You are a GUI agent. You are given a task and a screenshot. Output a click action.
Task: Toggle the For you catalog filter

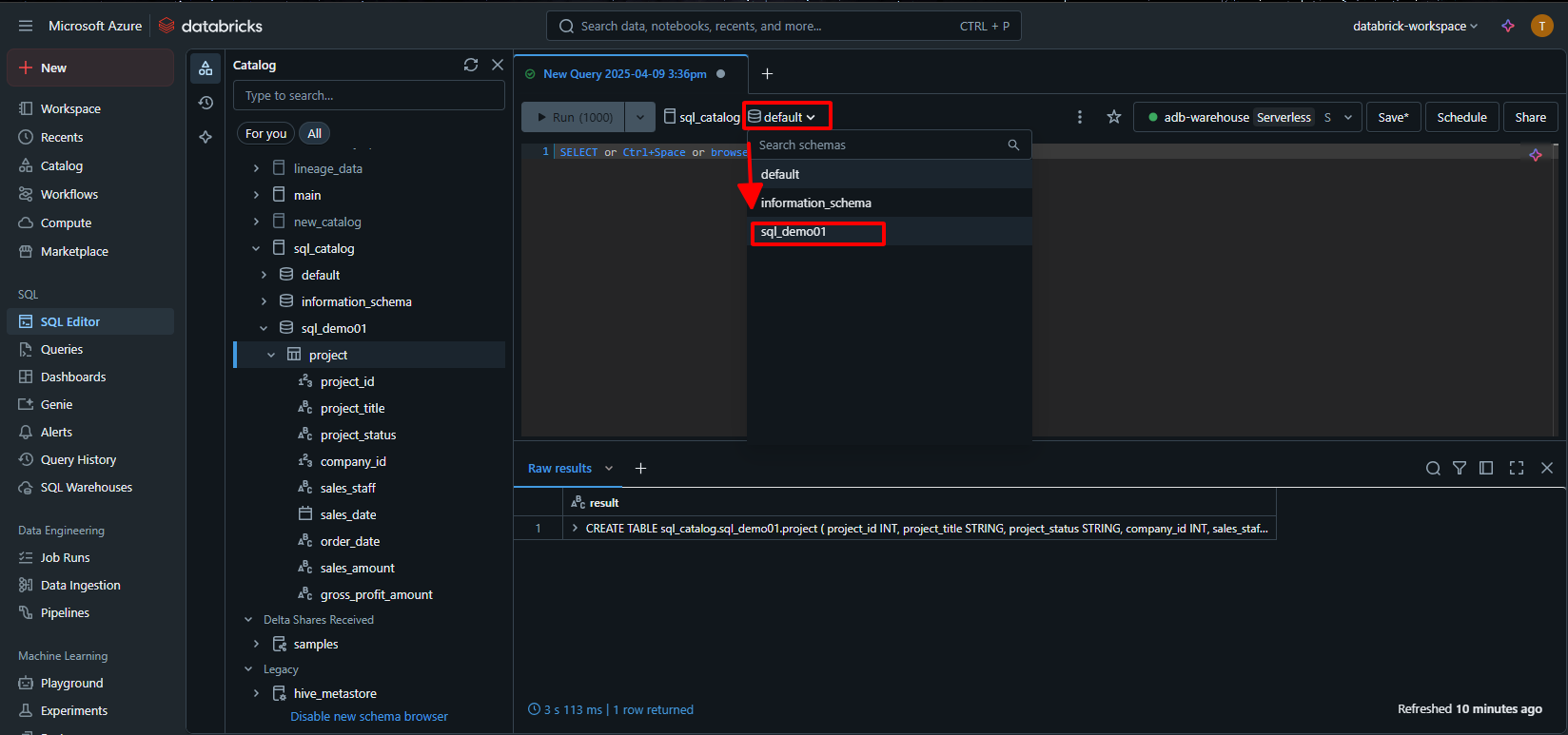[265, 133]
